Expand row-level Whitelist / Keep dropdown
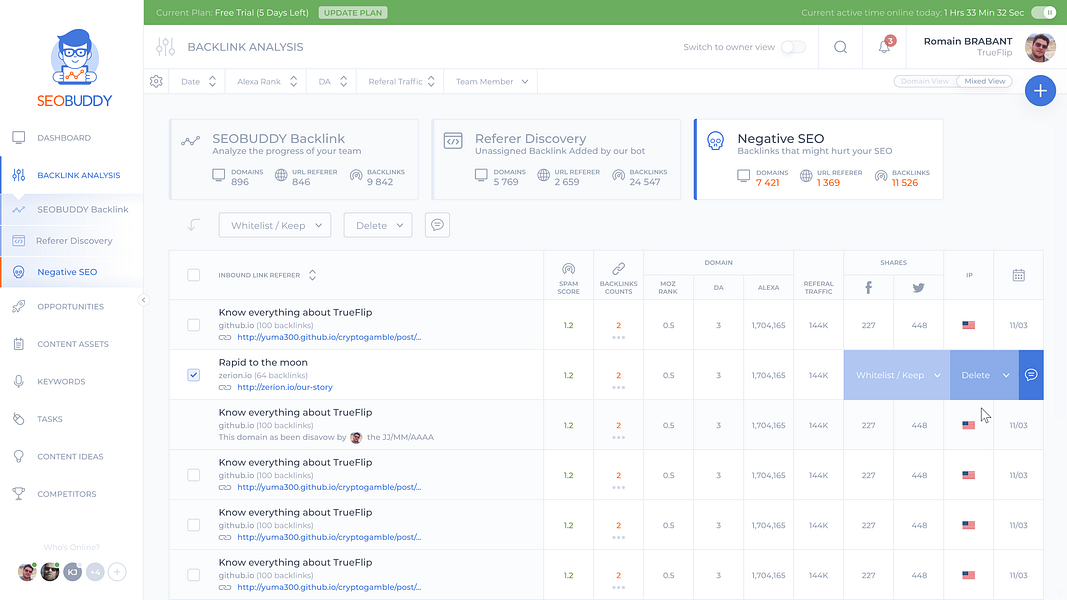1067x600 pixels. point(898,375)
